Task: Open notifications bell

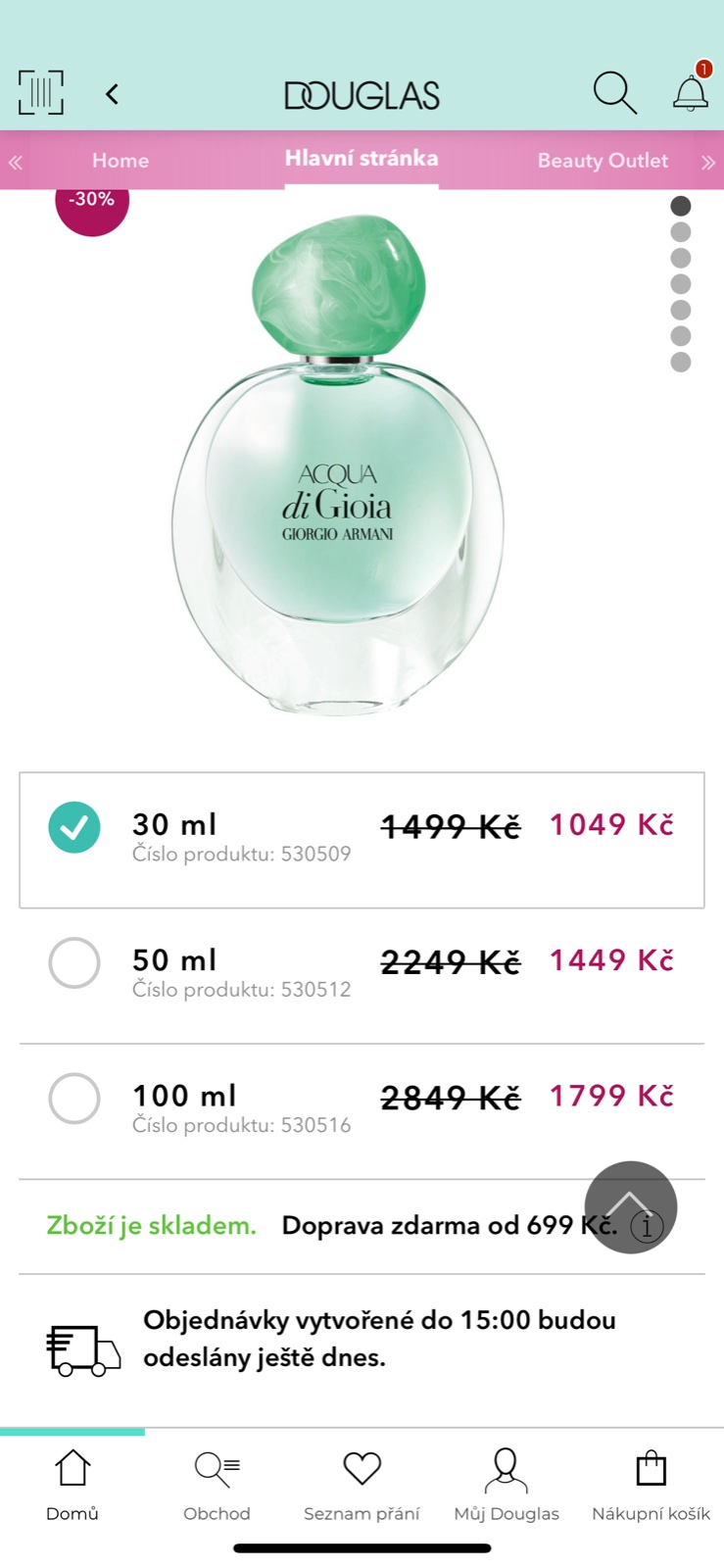Action: (691, 92)
